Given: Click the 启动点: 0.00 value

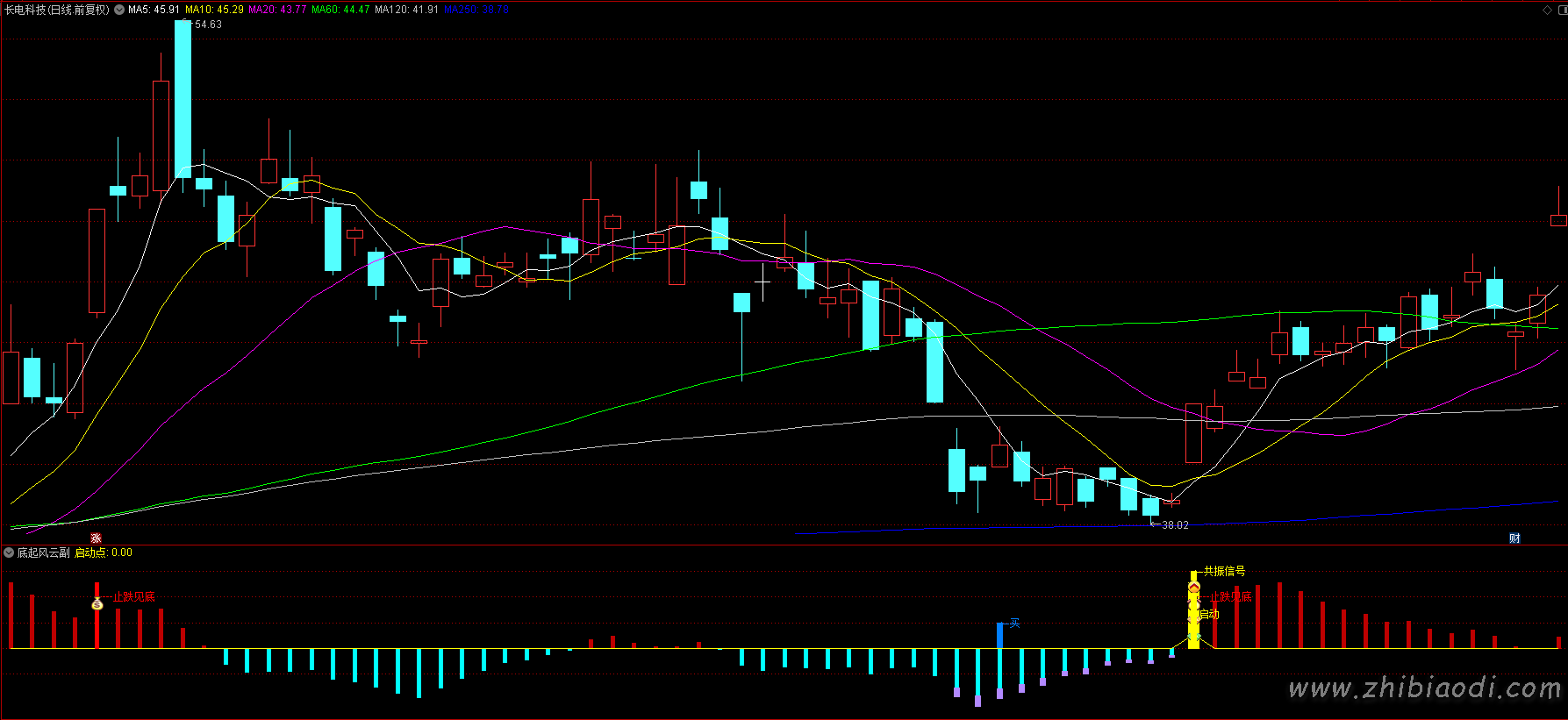Looking at the screenshot, I should [104, 552].
